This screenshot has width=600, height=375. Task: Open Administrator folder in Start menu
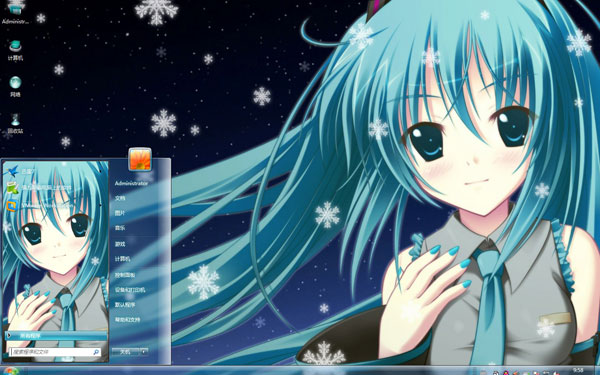(x=131, y=183)
